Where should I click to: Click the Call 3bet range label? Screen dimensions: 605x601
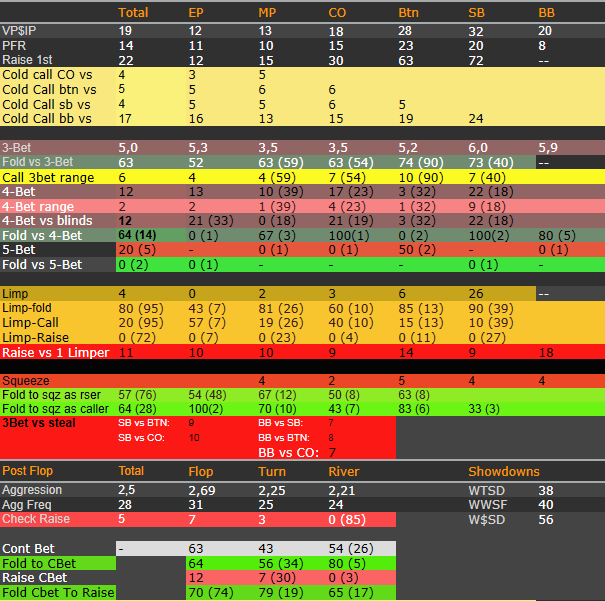[x=48, y=177]
